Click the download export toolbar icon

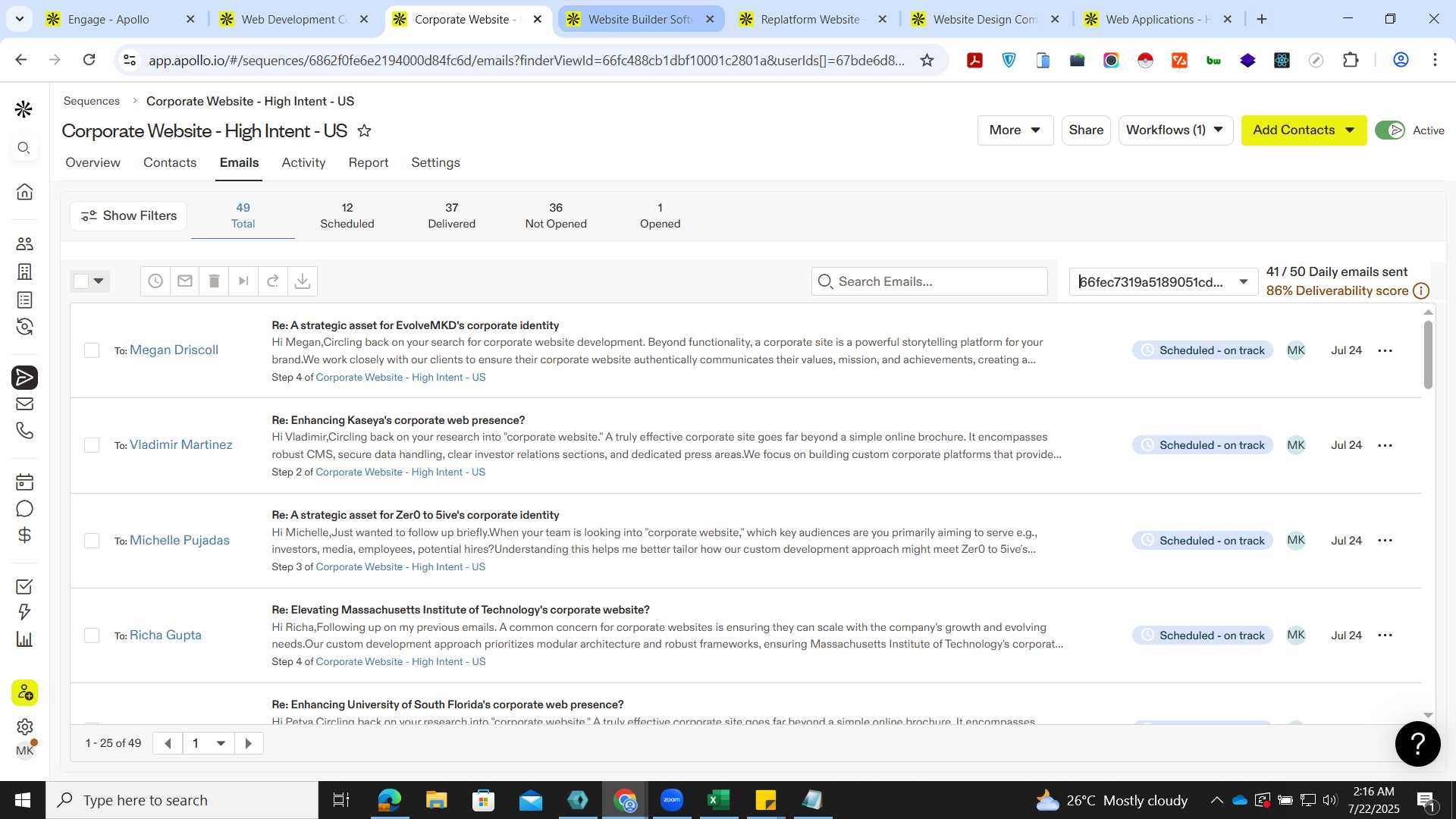303,281
